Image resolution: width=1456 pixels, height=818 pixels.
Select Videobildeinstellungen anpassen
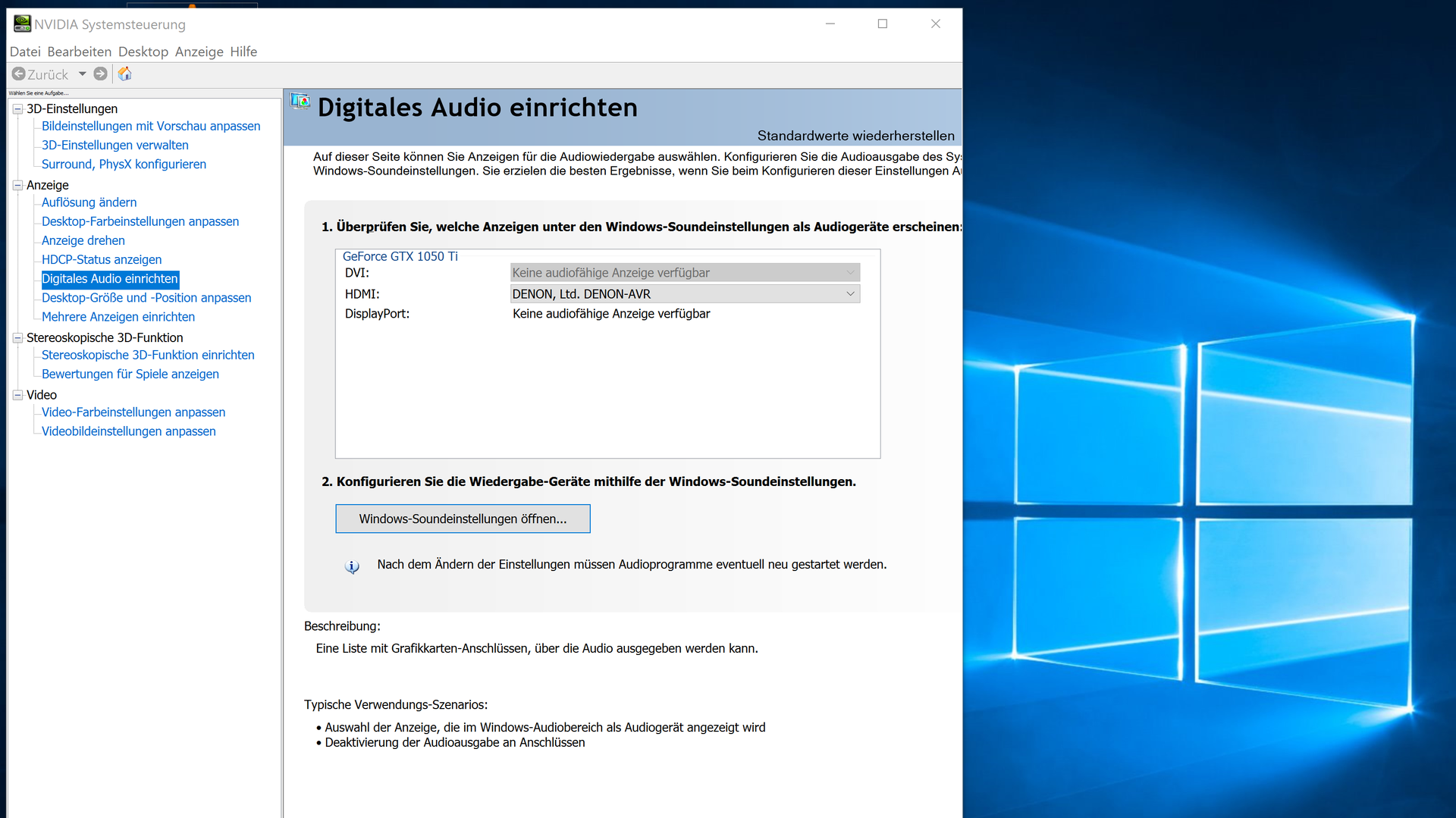(129, 431)
